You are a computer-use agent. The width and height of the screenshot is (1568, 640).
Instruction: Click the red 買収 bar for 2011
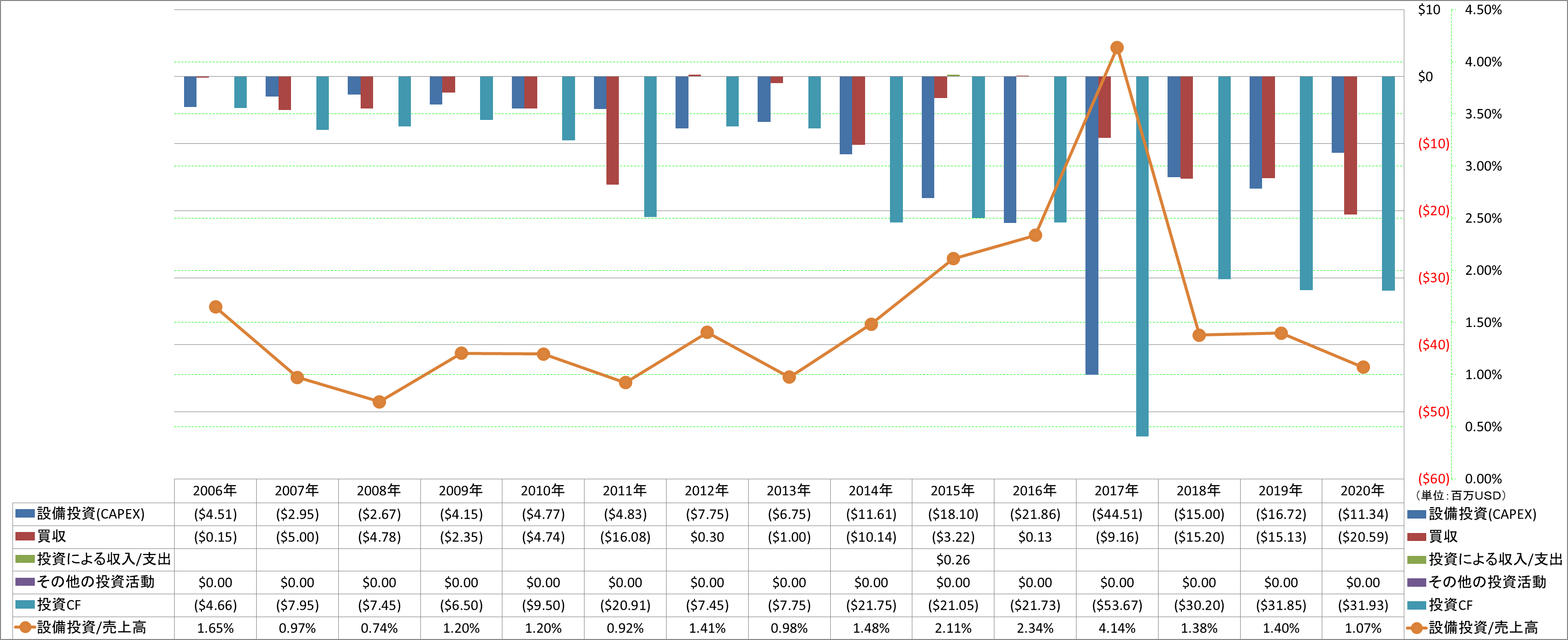pyautogui.click(x=612, y=130)
